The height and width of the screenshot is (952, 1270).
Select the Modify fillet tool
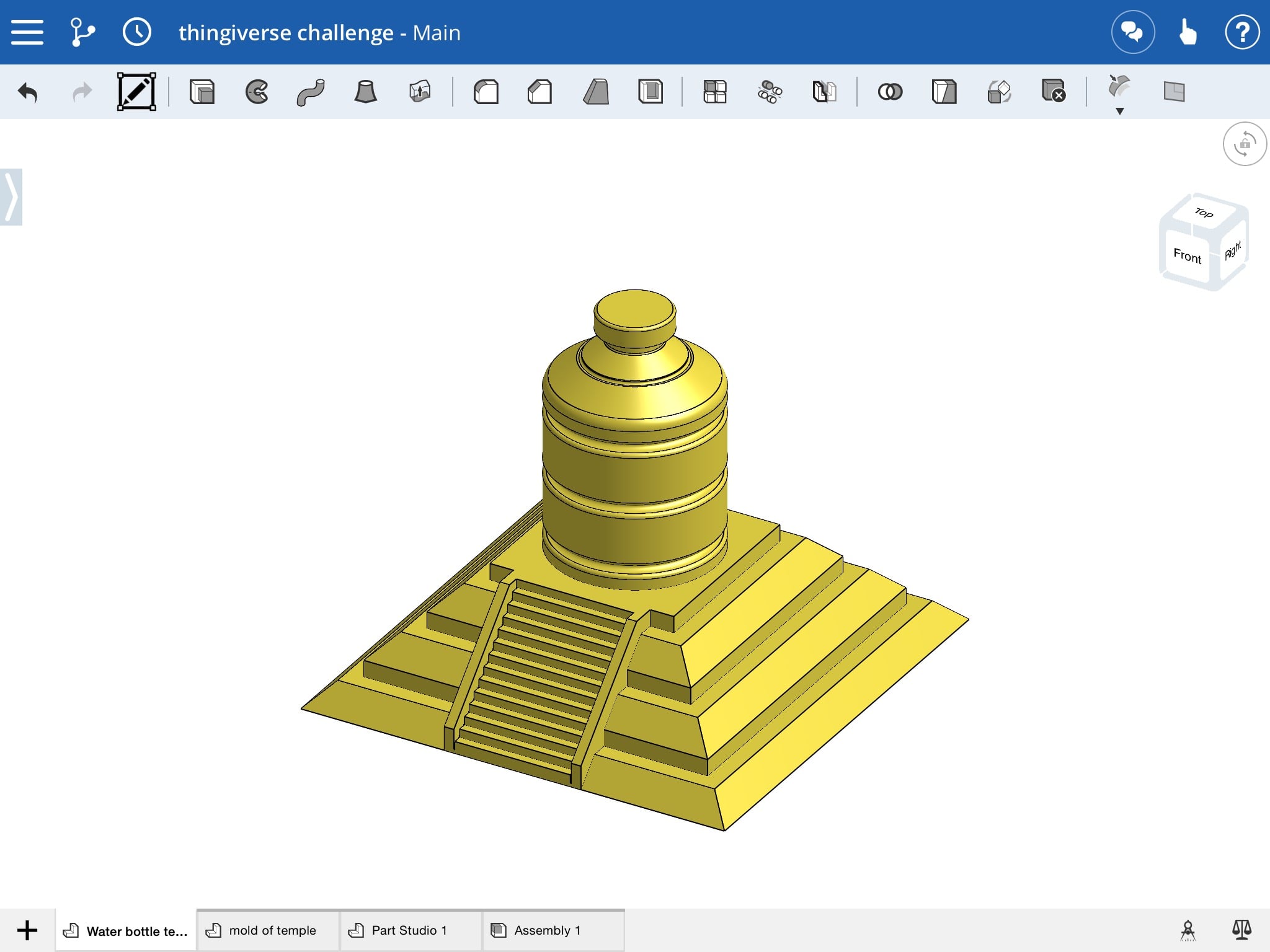(1119, 87)
